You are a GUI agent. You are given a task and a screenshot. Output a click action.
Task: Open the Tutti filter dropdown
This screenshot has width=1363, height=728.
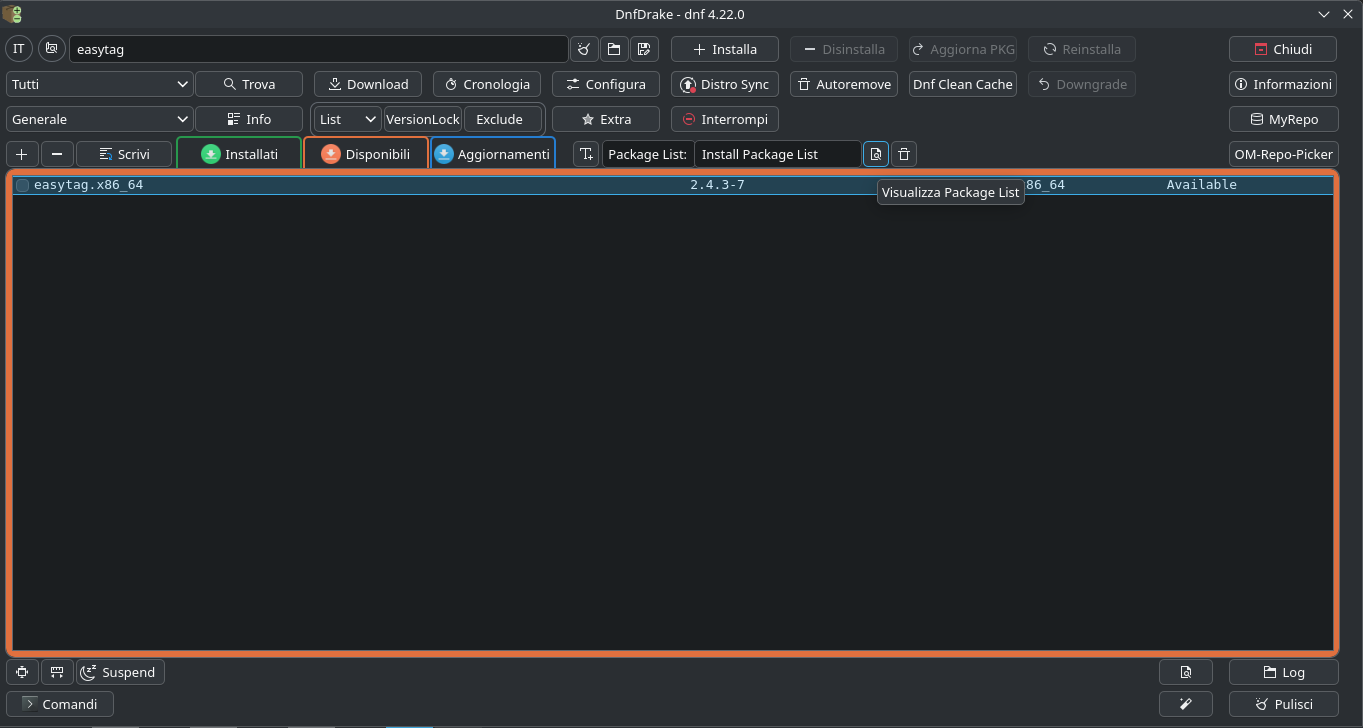[98, 84]
